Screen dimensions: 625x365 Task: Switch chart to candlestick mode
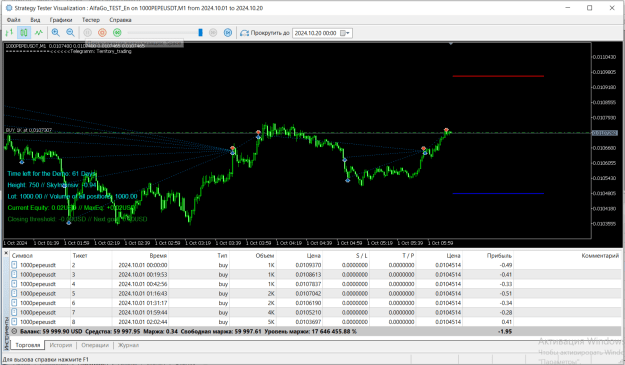click(24, 33)
